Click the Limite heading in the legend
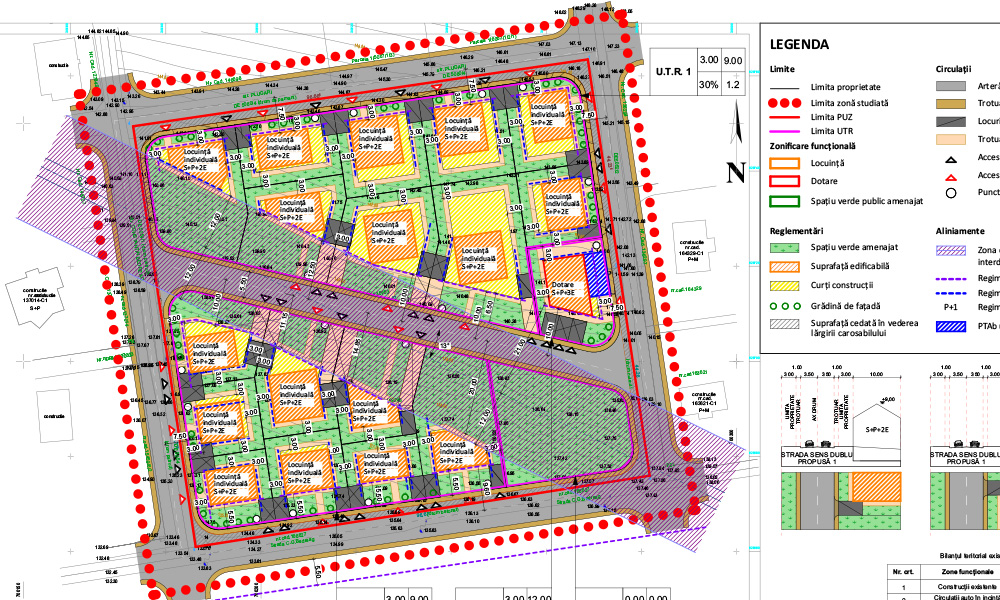The image size is (1000, 600). 782,69
